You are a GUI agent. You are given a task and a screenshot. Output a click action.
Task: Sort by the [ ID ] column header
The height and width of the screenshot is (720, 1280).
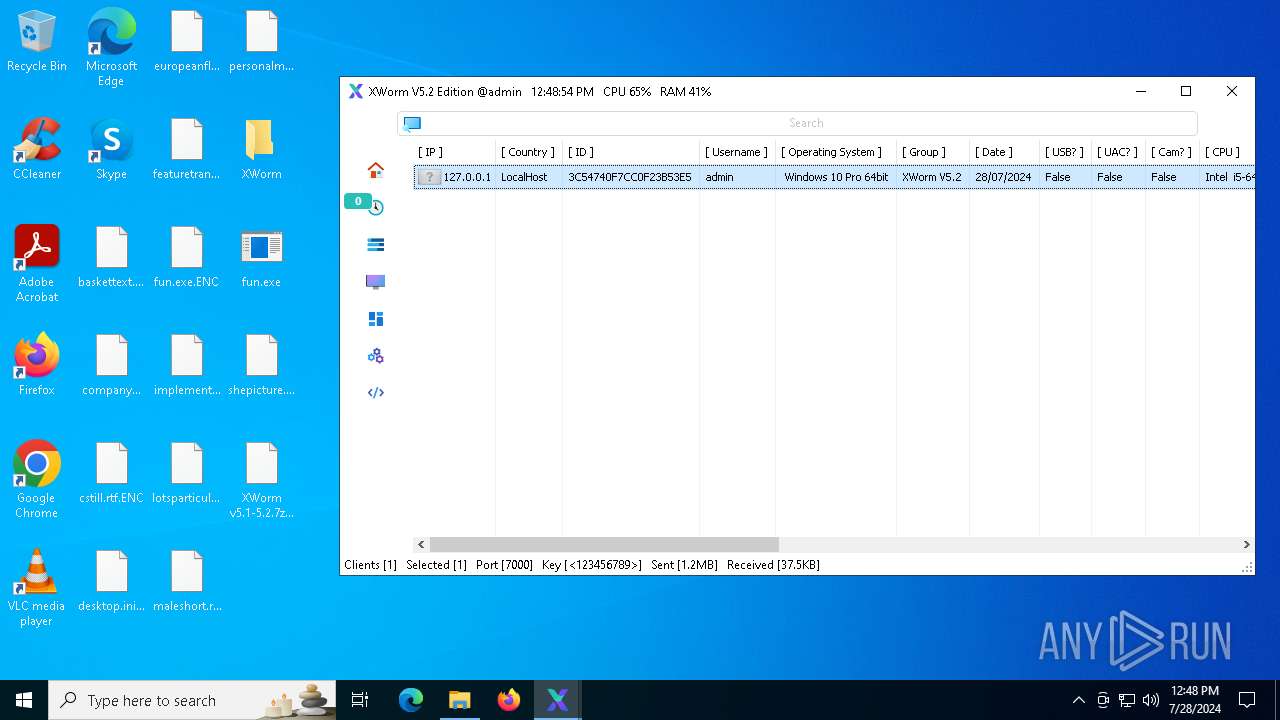point(631,152)
